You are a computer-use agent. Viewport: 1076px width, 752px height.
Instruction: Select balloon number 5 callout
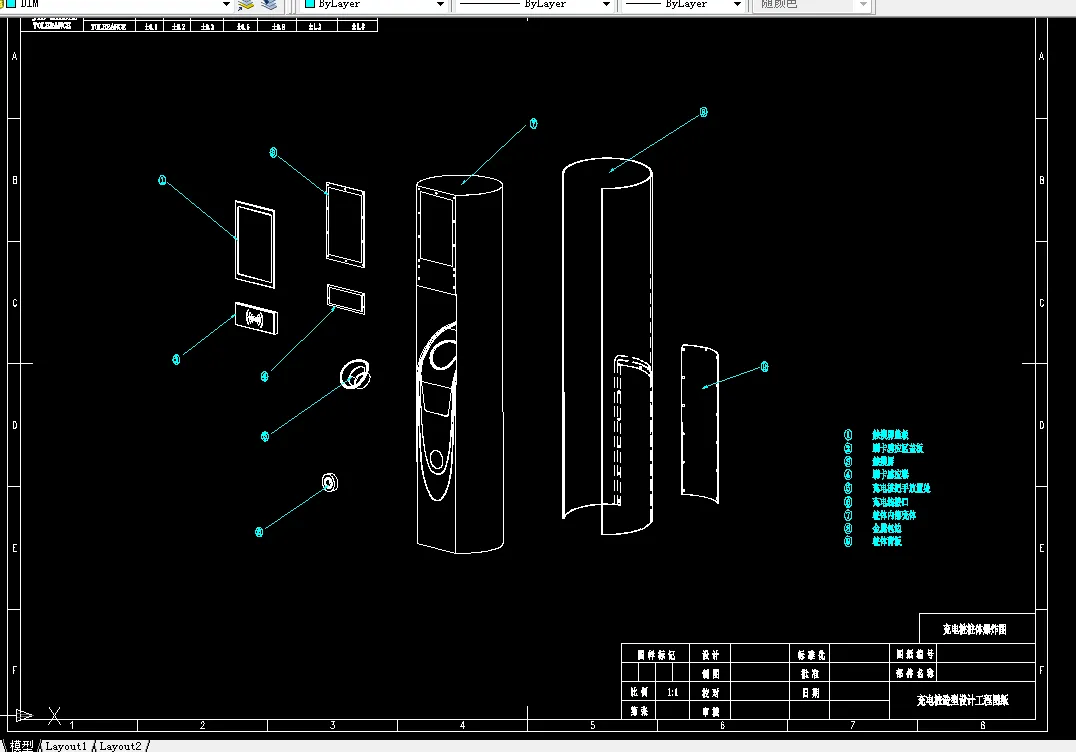point(265,436)
